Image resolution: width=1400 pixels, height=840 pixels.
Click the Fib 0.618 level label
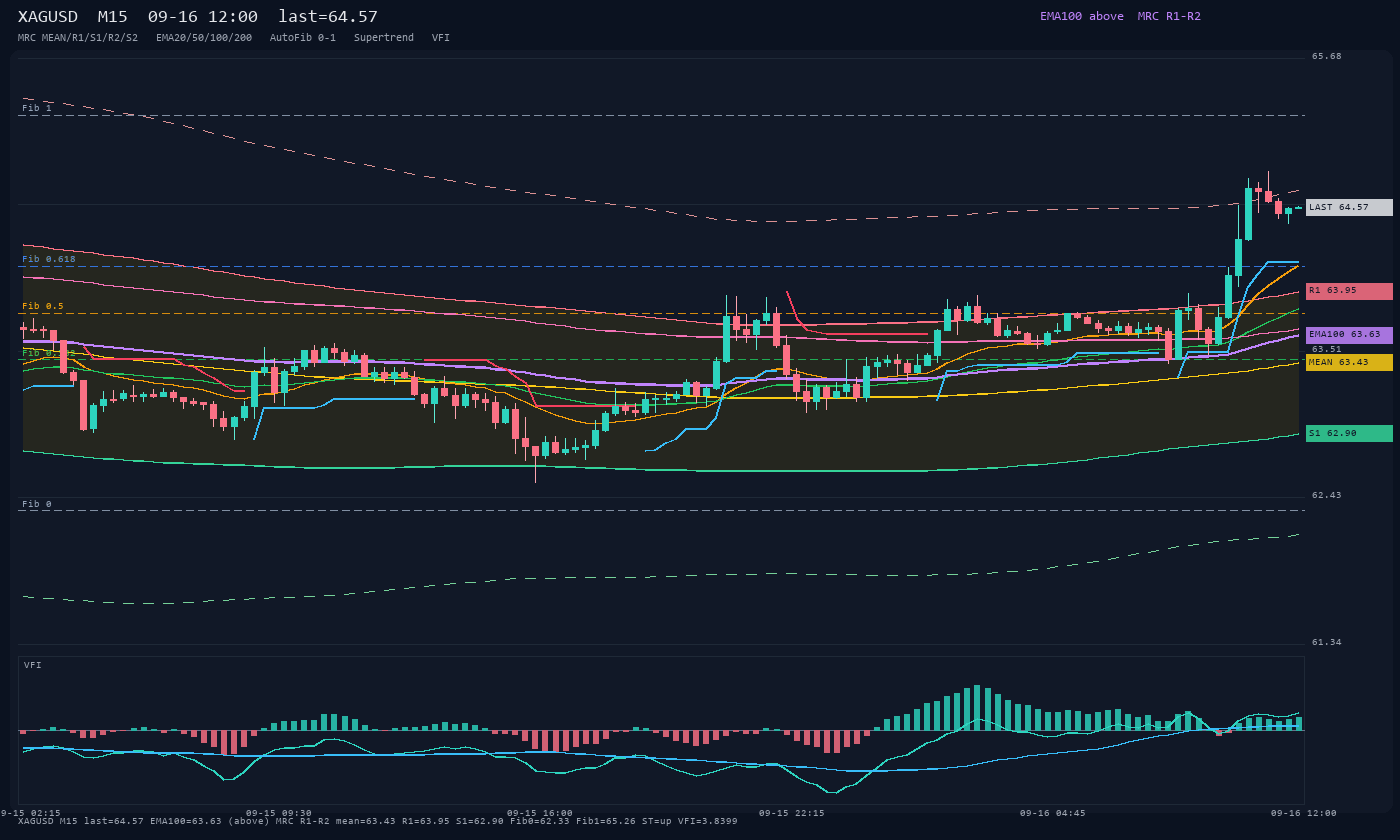pos(49,259)
